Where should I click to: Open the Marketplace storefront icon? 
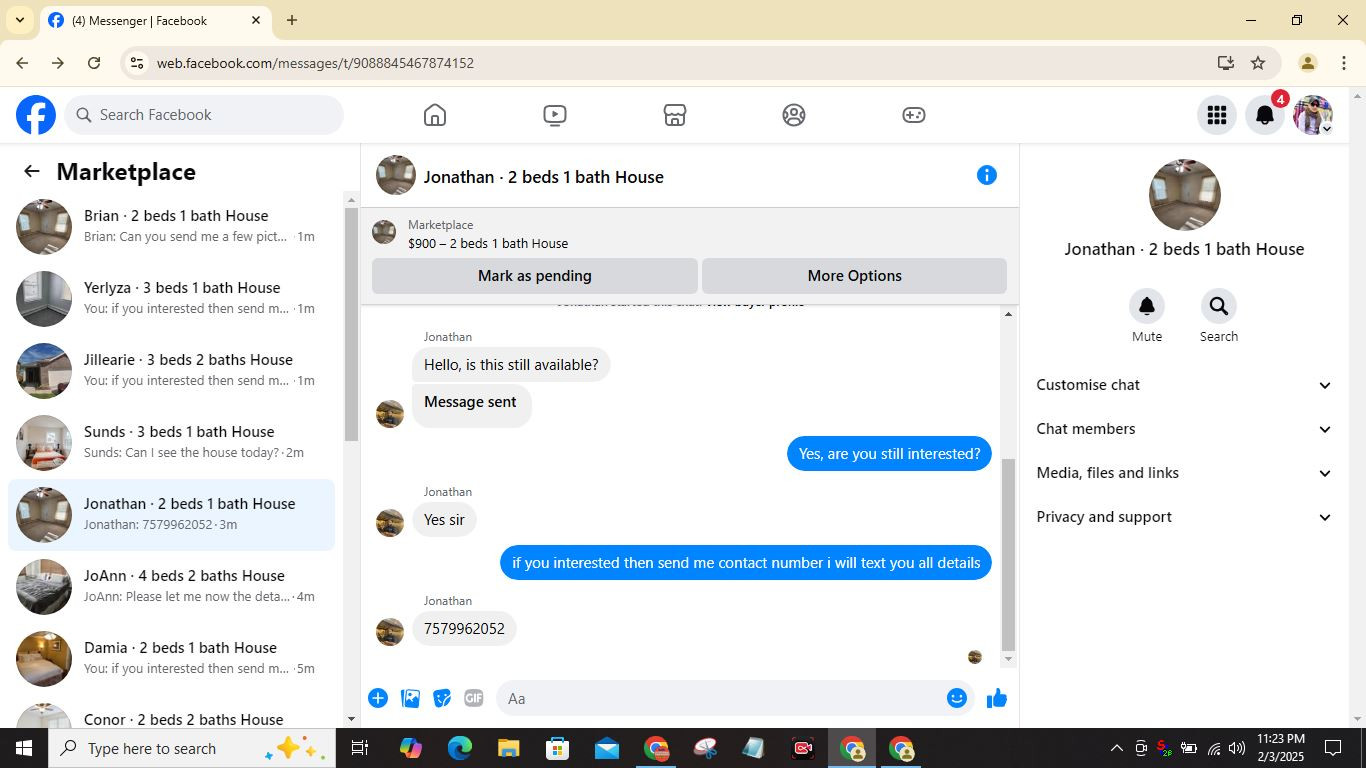(x=675, y=115)
